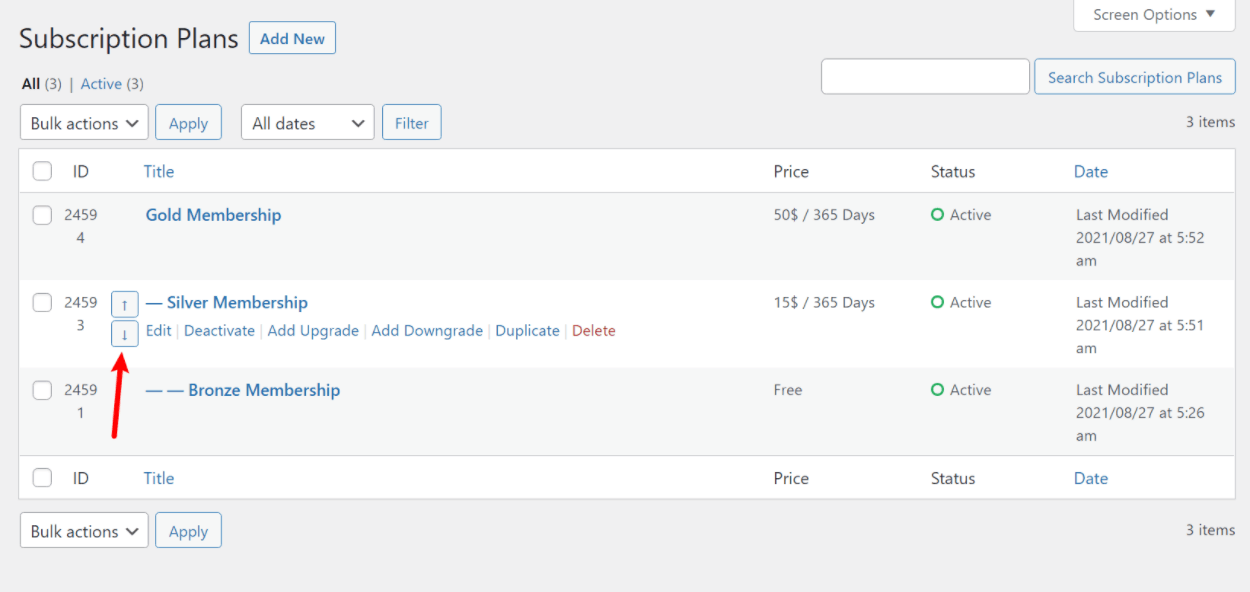1250x592 pixels.
Task: Sort the table by Date column header
Action: point(1090,172)
